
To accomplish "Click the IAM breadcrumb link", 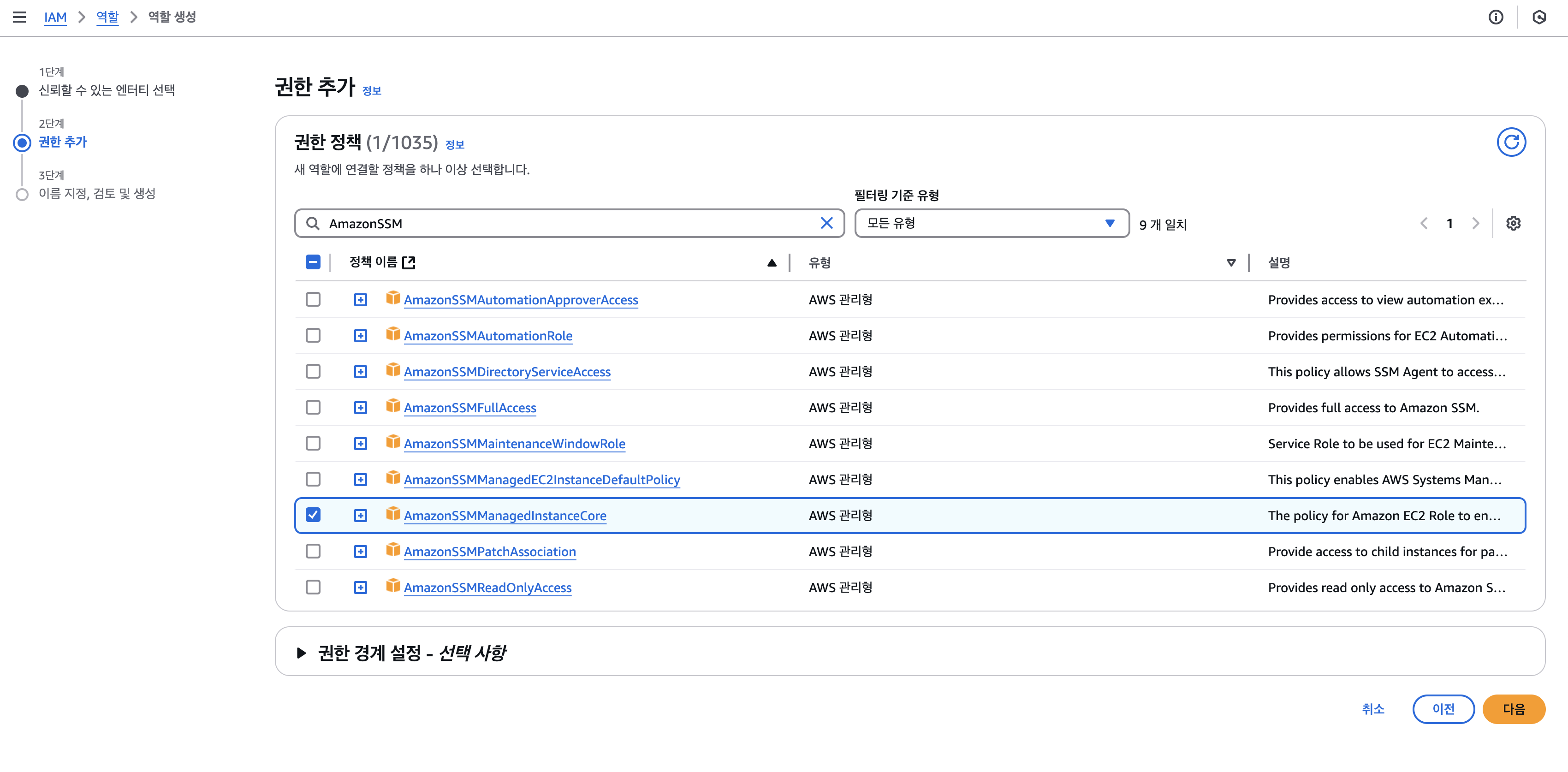I will (x=55, y=17).
